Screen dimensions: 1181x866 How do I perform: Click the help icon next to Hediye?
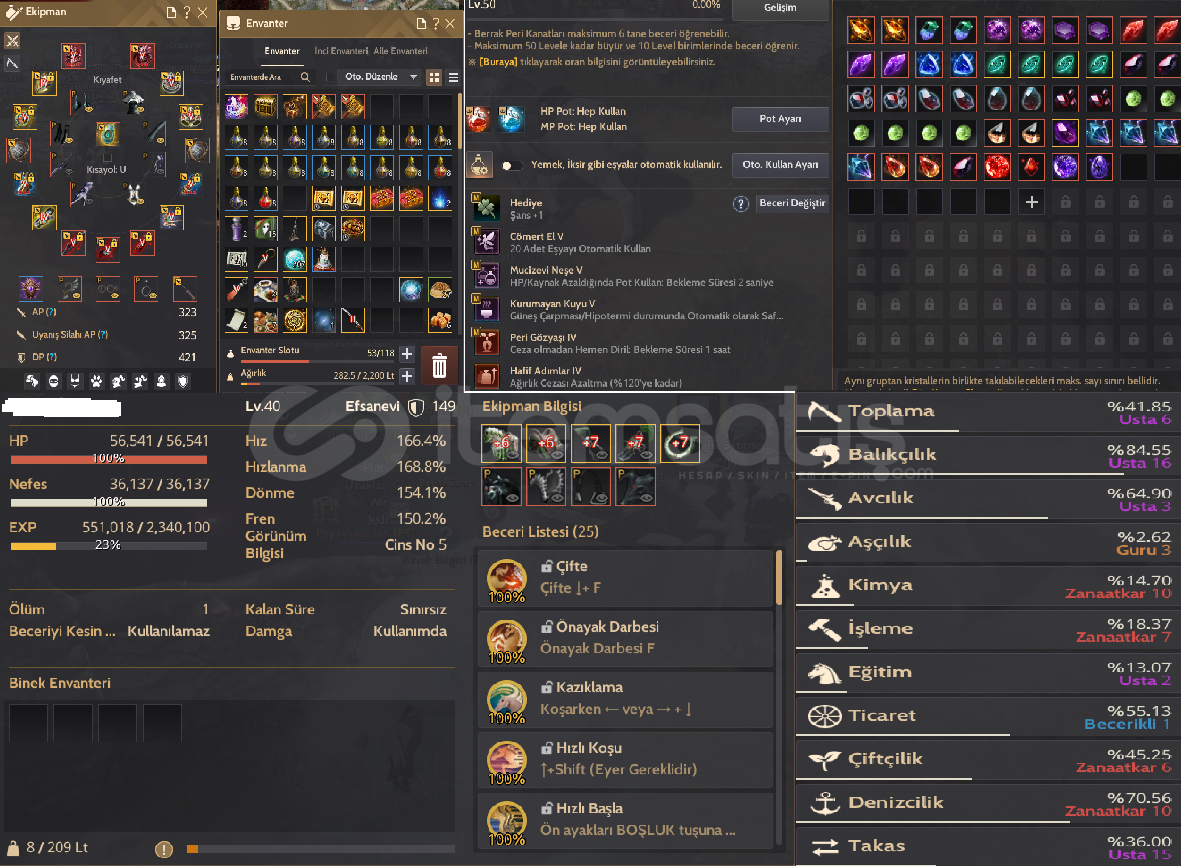tap(741, 203)
